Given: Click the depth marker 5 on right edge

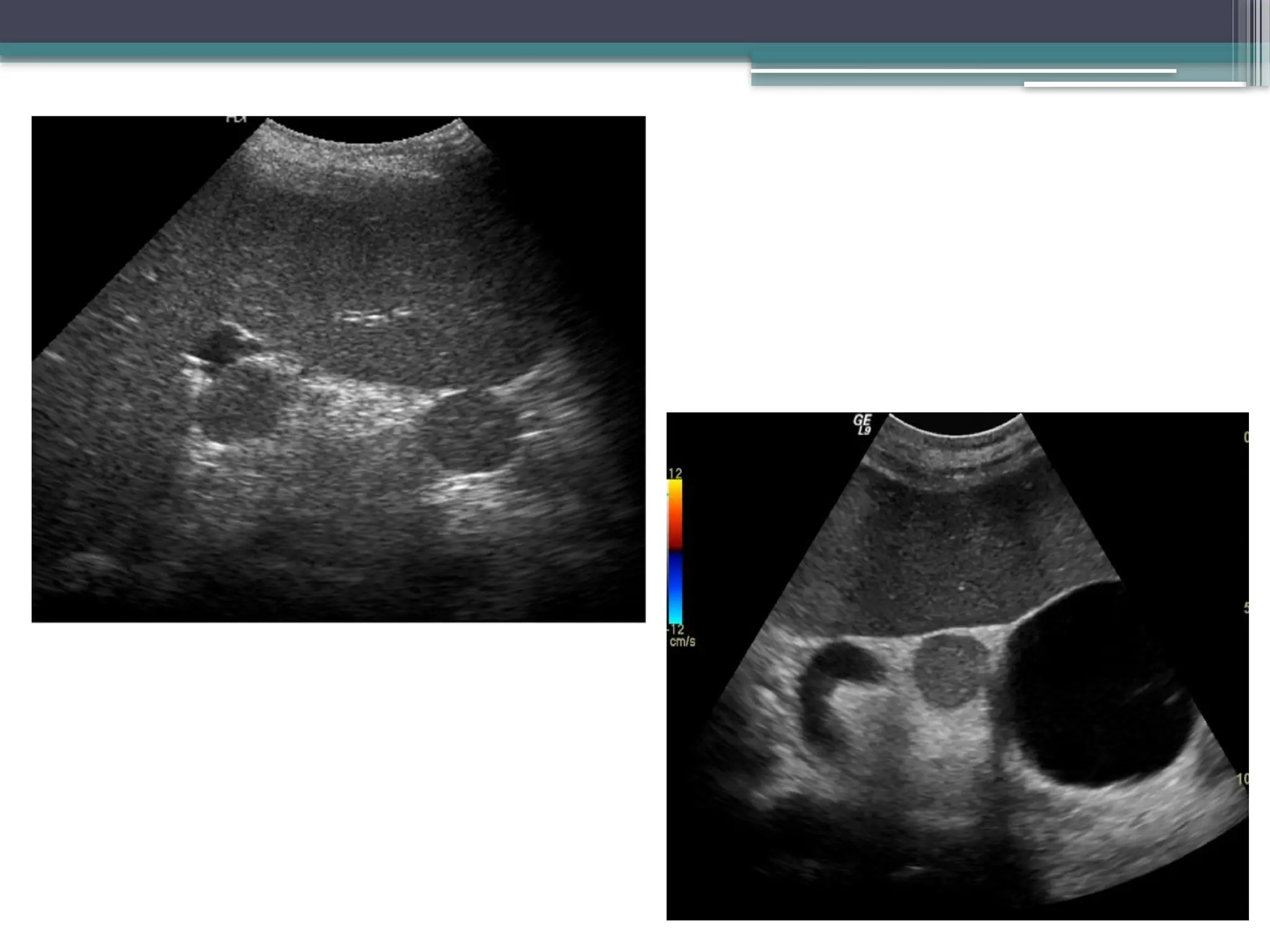Looking at the screenshot, I should point(1245,608).
